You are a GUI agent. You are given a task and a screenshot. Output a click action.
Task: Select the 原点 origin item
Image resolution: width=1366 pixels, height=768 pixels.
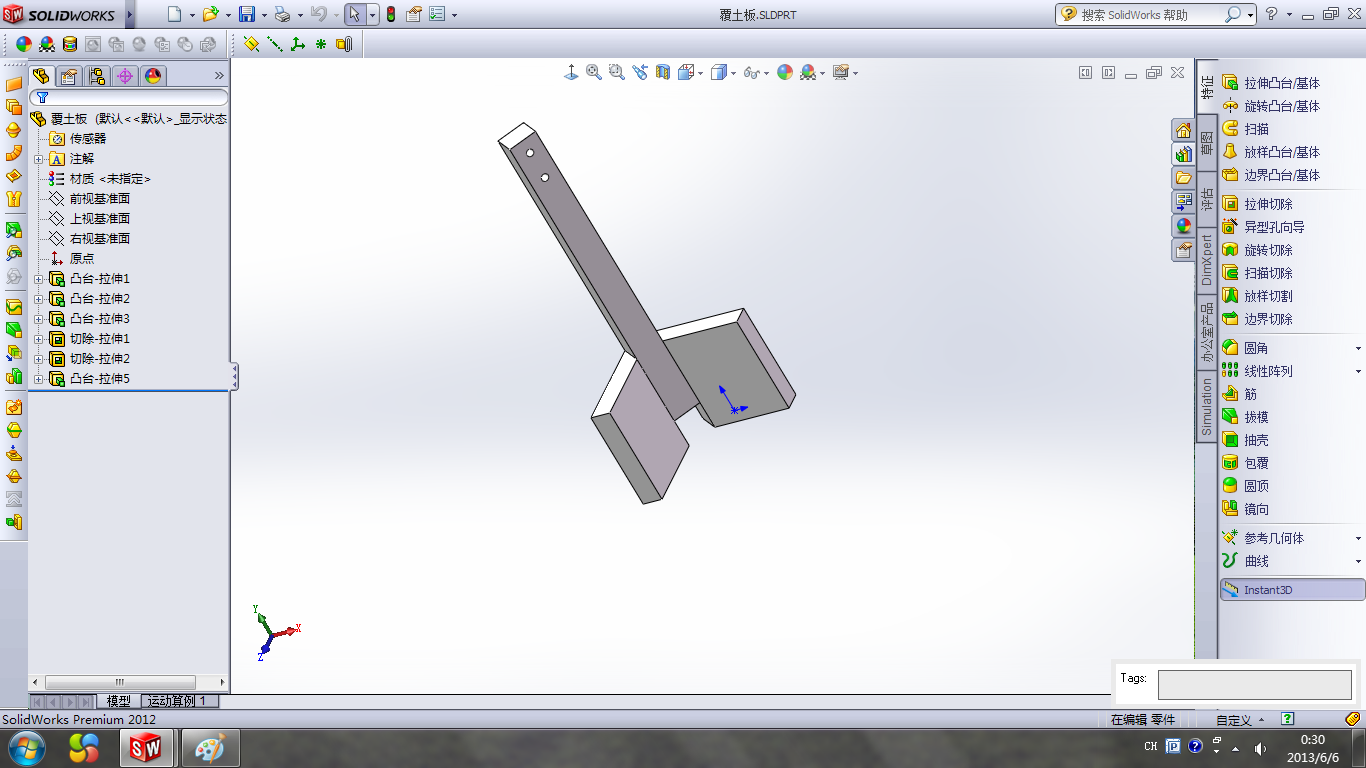coord(81,259)
